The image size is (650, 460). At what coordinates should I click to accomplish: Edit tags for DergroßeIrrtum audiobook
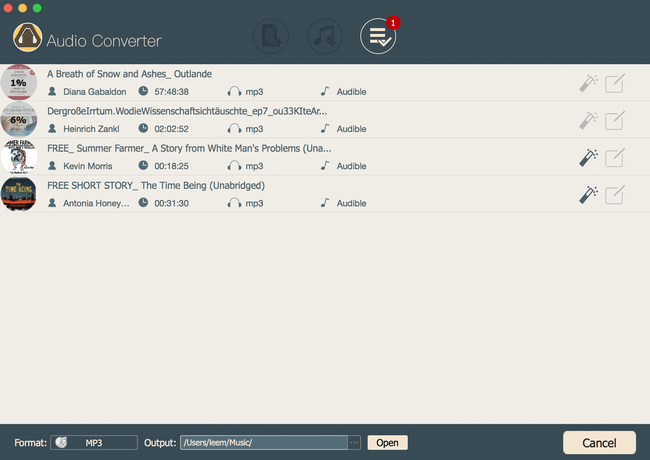(615, 120)
